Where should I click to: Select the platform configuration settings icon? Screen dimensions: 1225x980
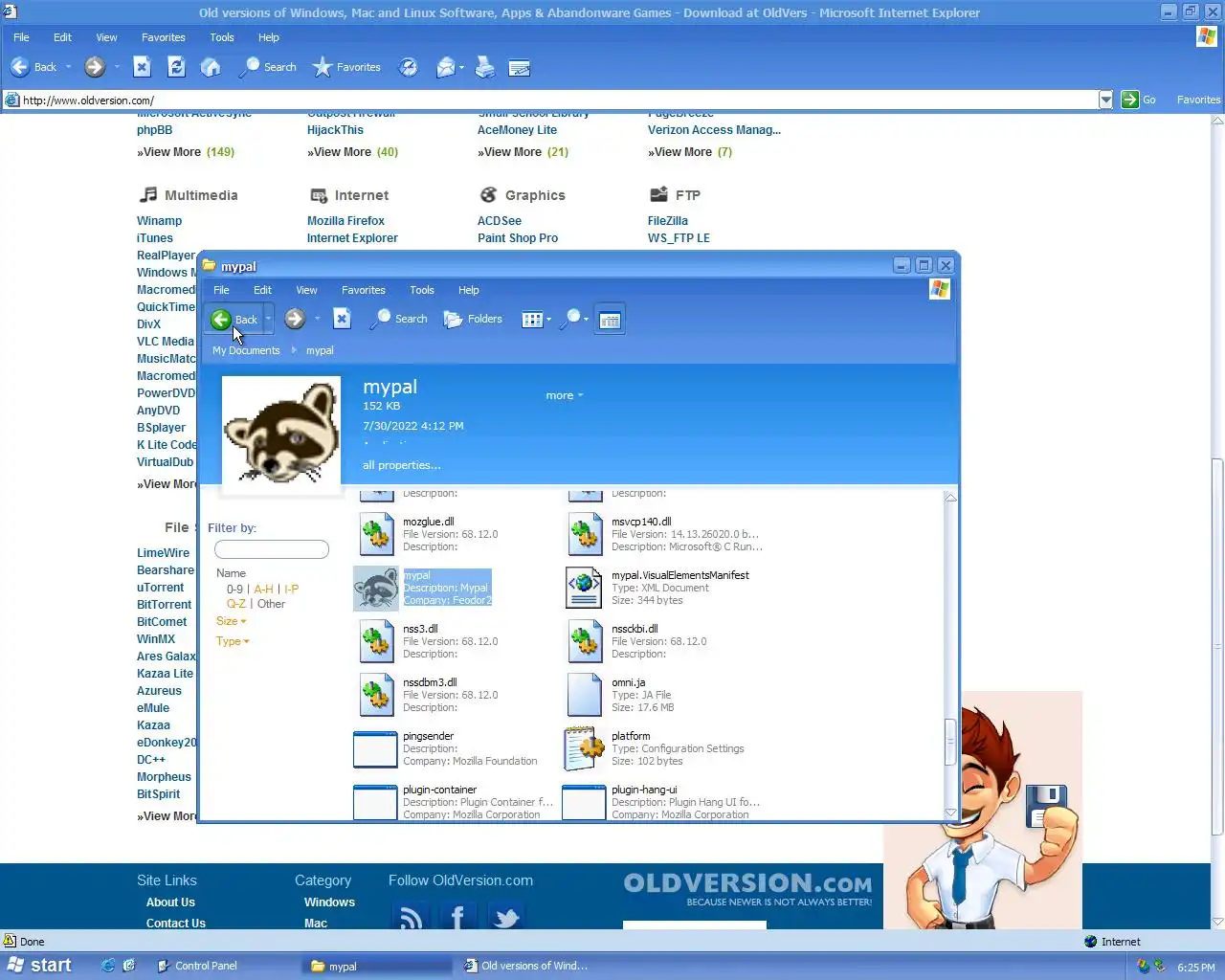(x=583, y=748)
